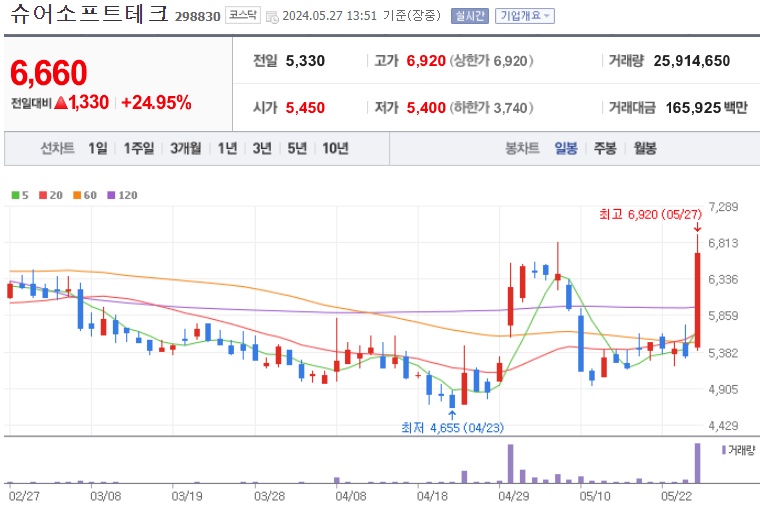This screenshot has height=510, width=760.
Task: Select the 1주일 line chart tab
Action: (139, 148)
